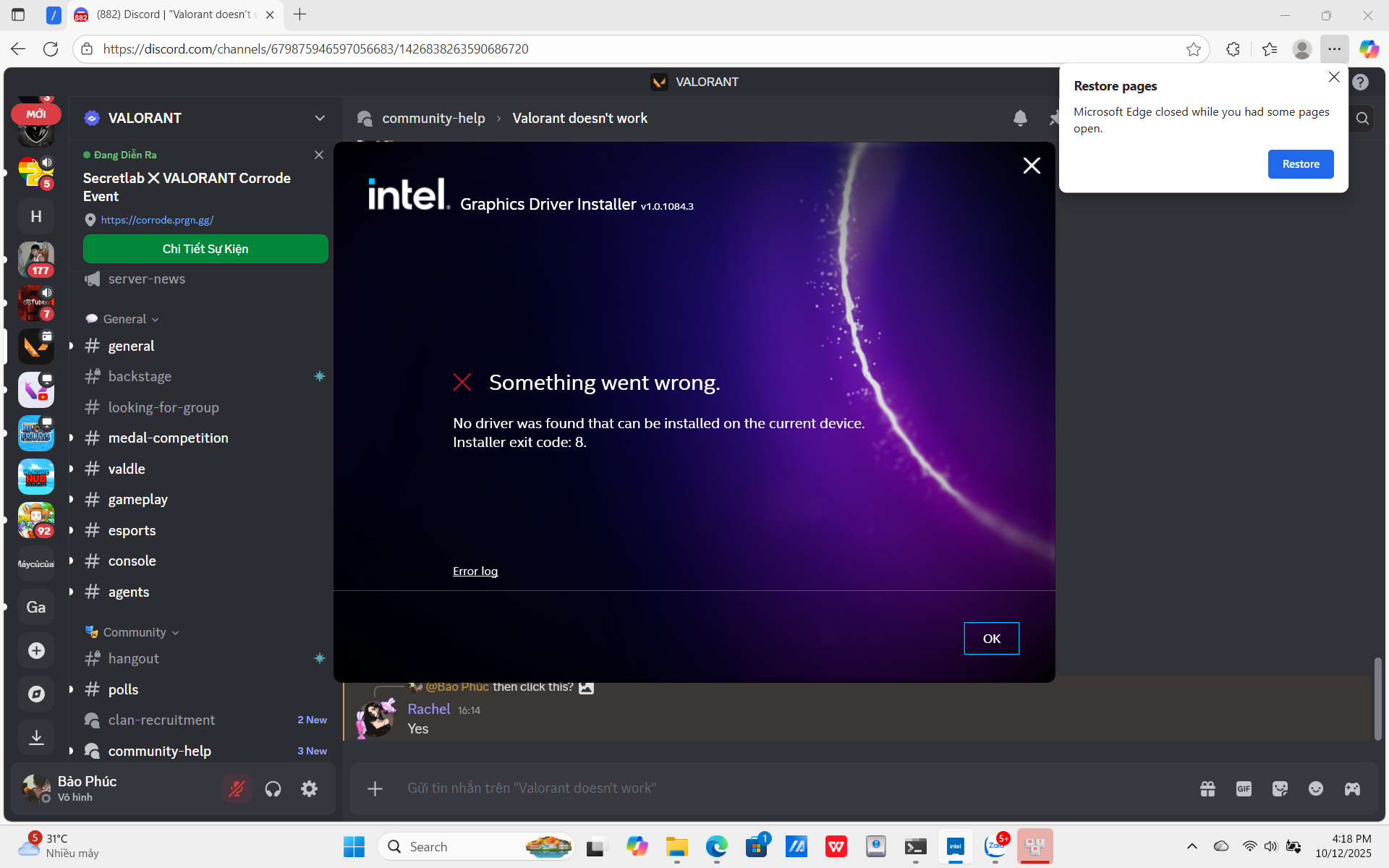The image size is (1389, 868).
Task: Toggle deafen headphones icon
Action: (273, 788)
